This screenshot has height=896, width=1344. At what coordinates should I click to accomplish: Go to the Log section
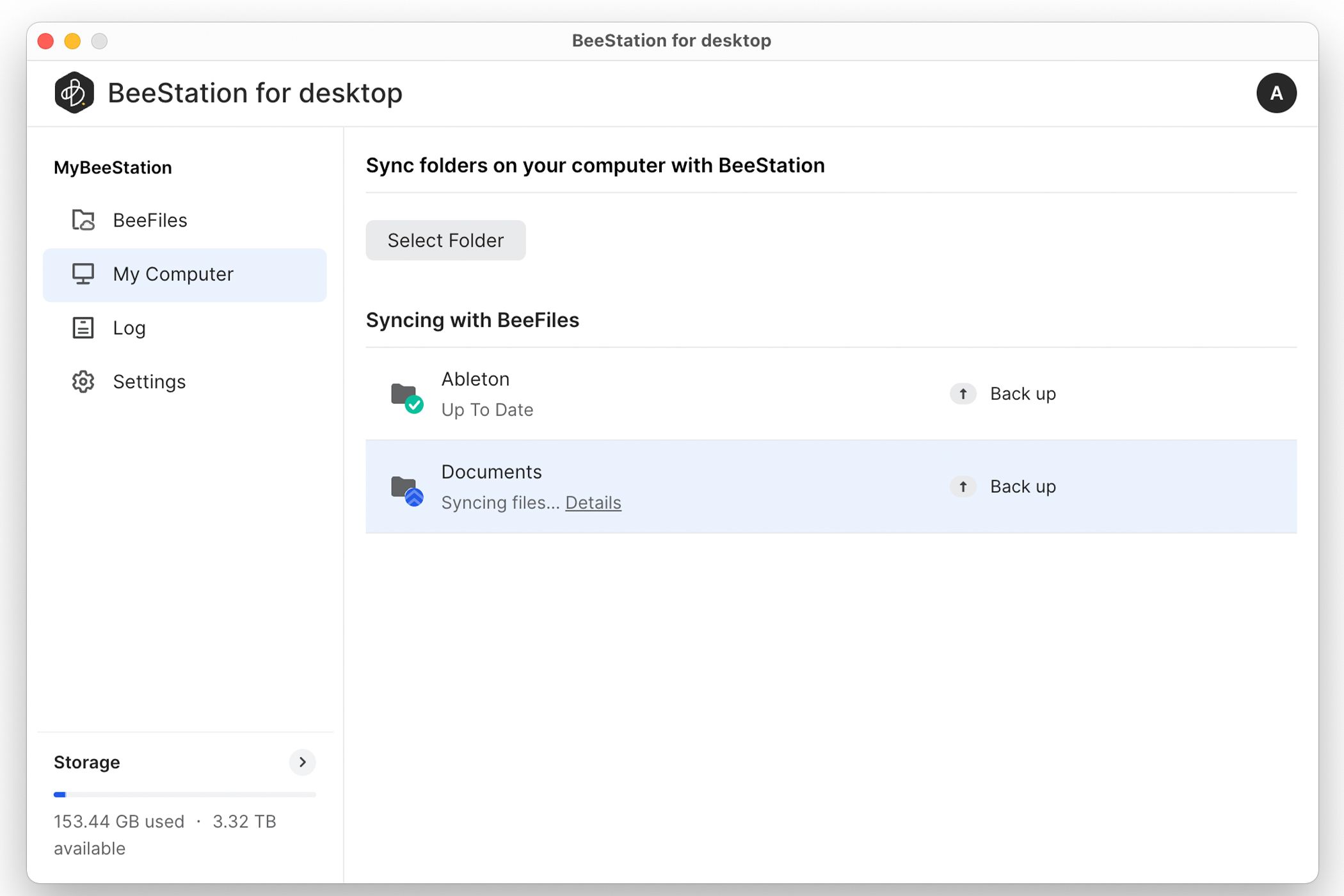click(x=184, y=328)
